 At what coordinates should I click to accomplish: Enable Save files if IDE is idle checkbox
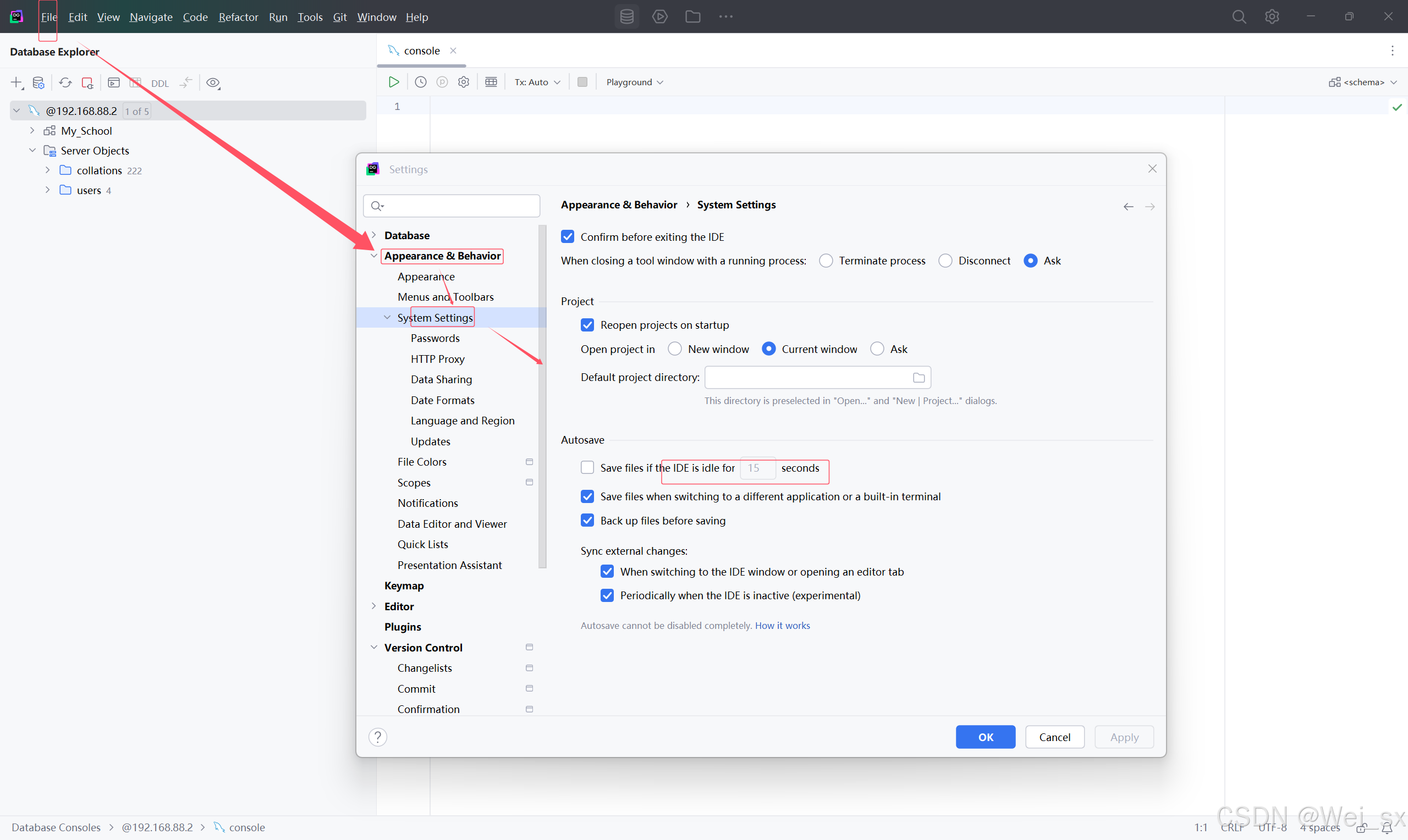[x=587, y=468]
